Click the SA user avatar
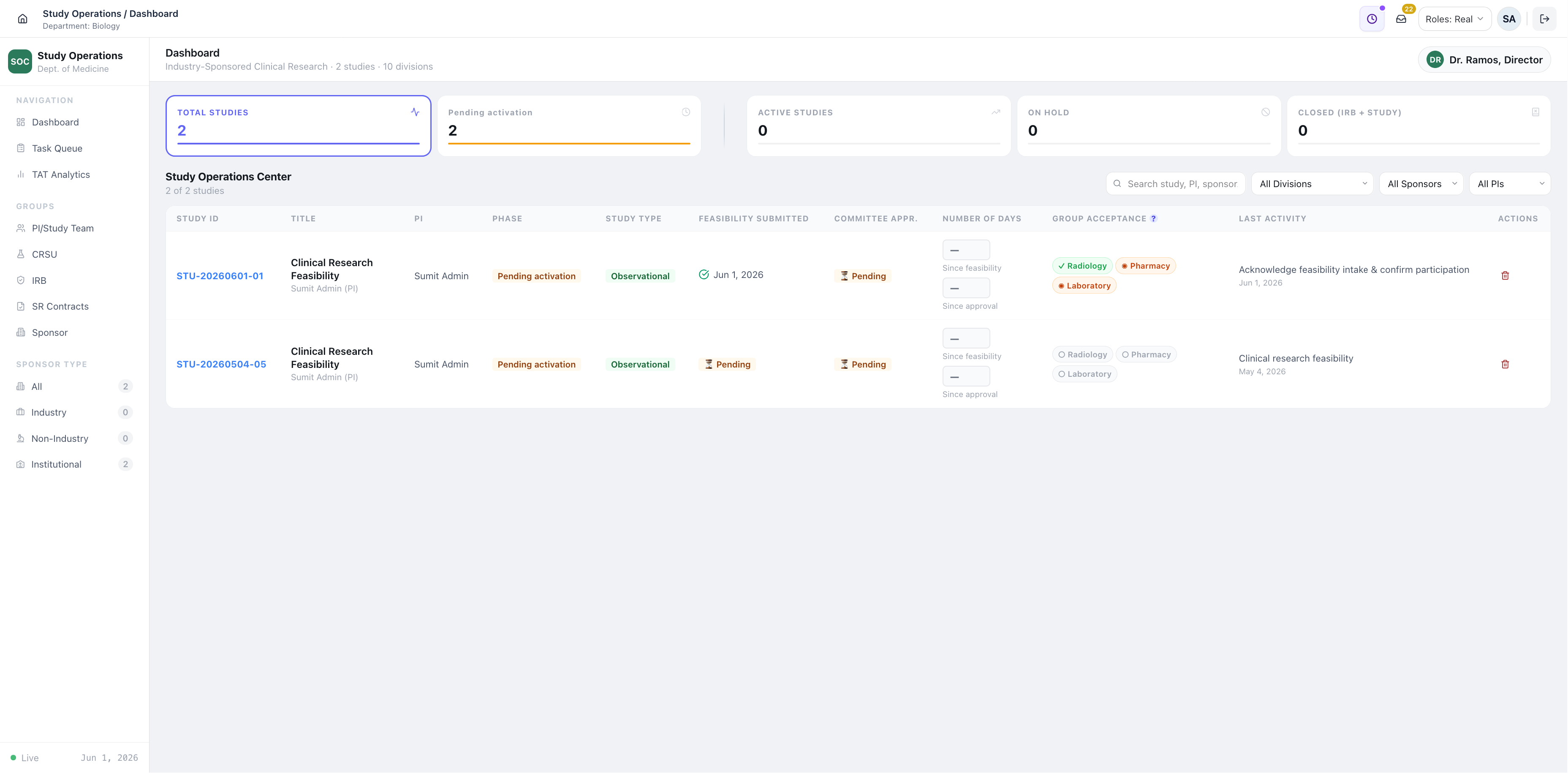 coord(1508,19)
